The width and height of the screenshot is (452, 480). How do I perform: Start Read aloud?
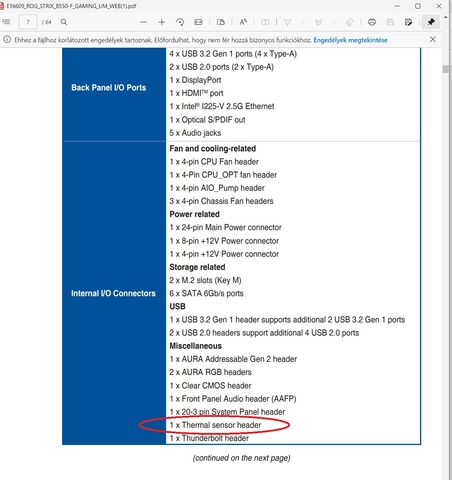click(243, 22)
